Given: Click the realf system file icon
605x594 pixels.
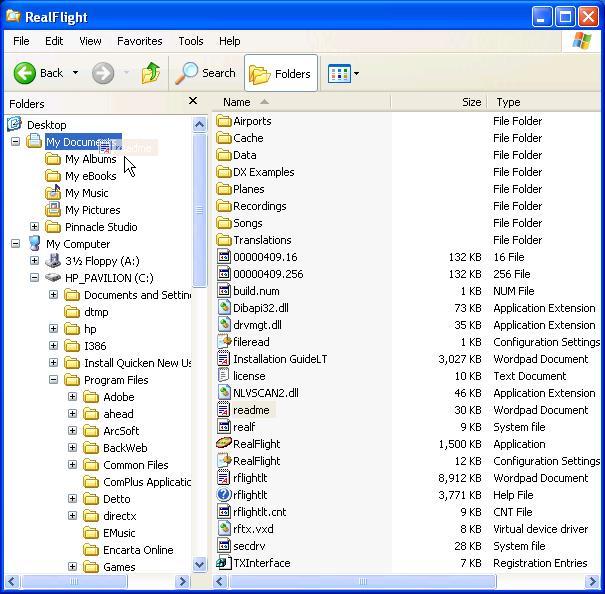Looking at the screenshot, I should [224, 426].
